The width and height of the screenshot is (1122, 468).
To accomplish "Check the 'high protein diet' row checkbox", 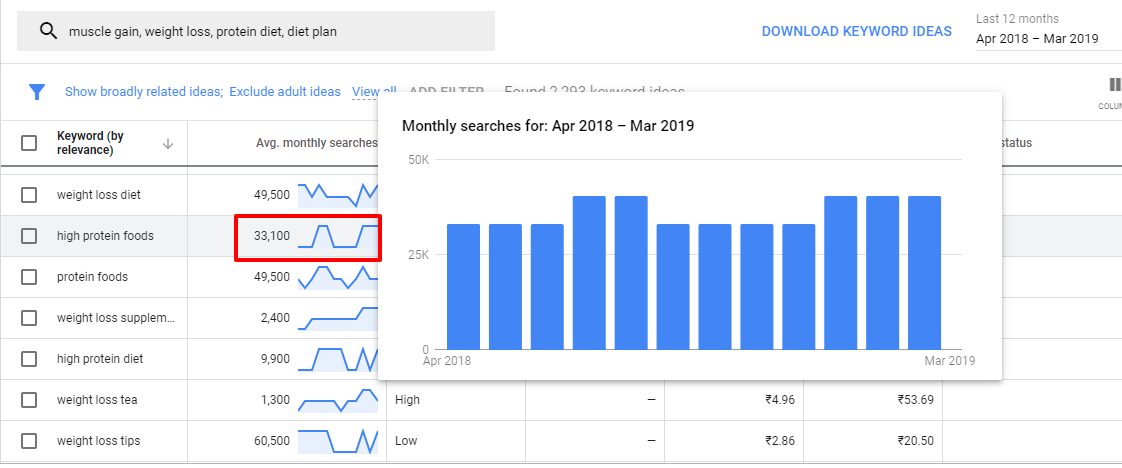I will click(29, 359).
